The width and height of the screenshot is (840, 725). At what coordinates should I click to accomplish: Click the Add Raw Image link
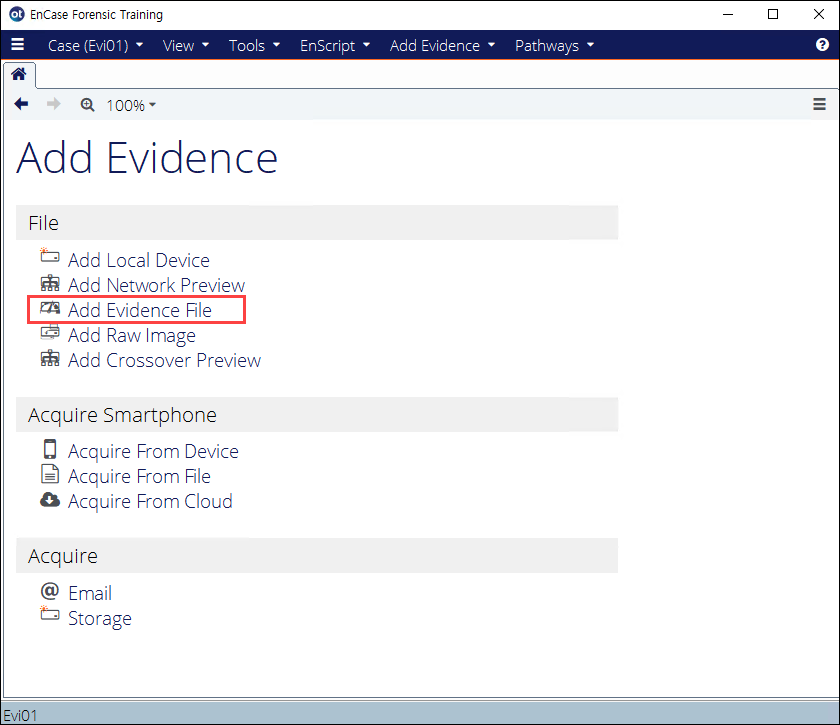pyautogui.click(x=132, y=335)
